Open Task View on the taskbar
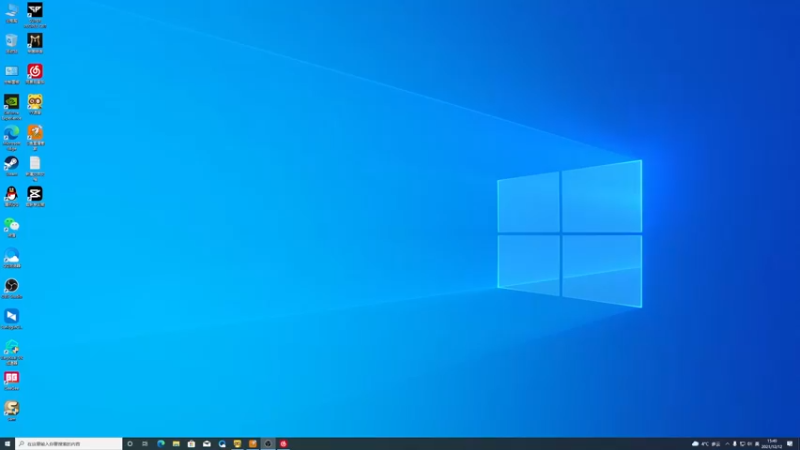 coord(145,444)
